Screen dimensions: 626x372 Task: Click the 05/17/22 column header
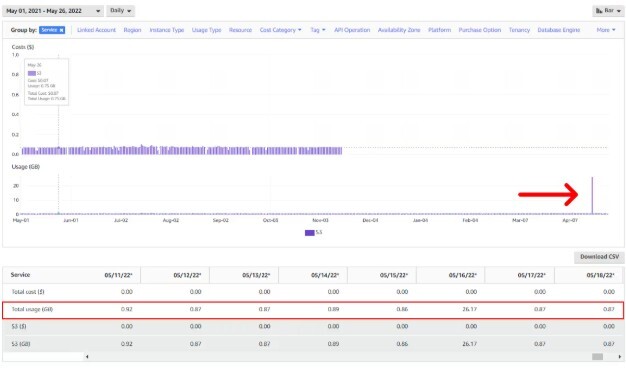pos(531,275)
